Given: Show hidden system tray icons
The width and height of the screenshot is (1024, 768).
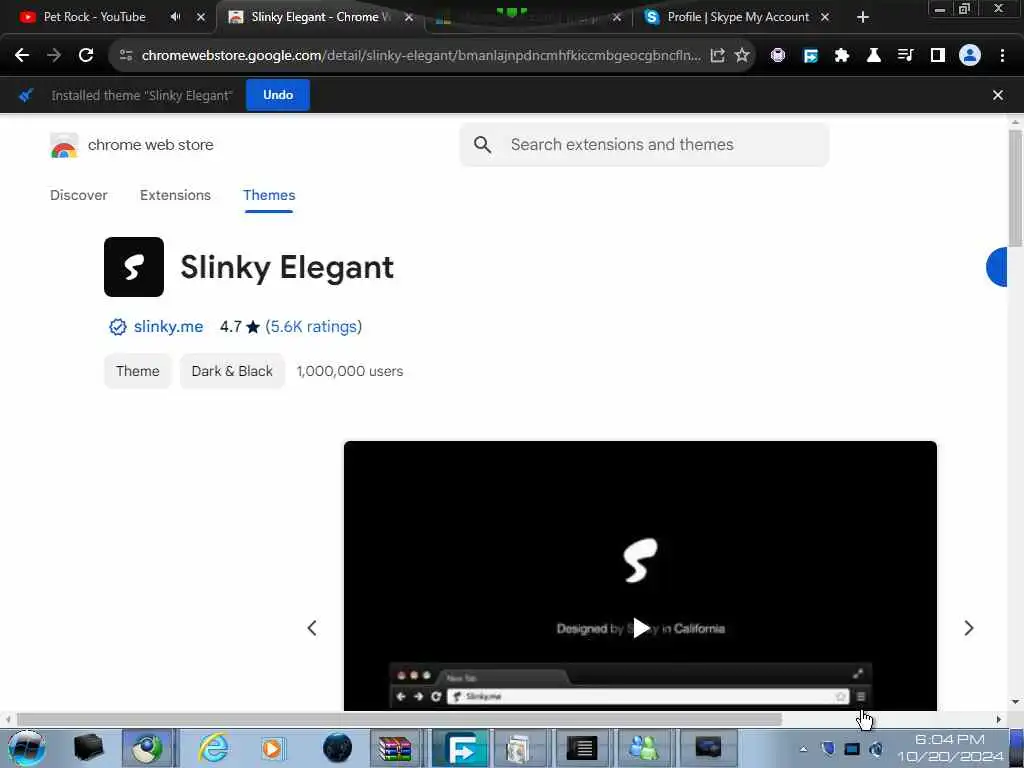Looking at the screenshot, I should coord(803,749).
